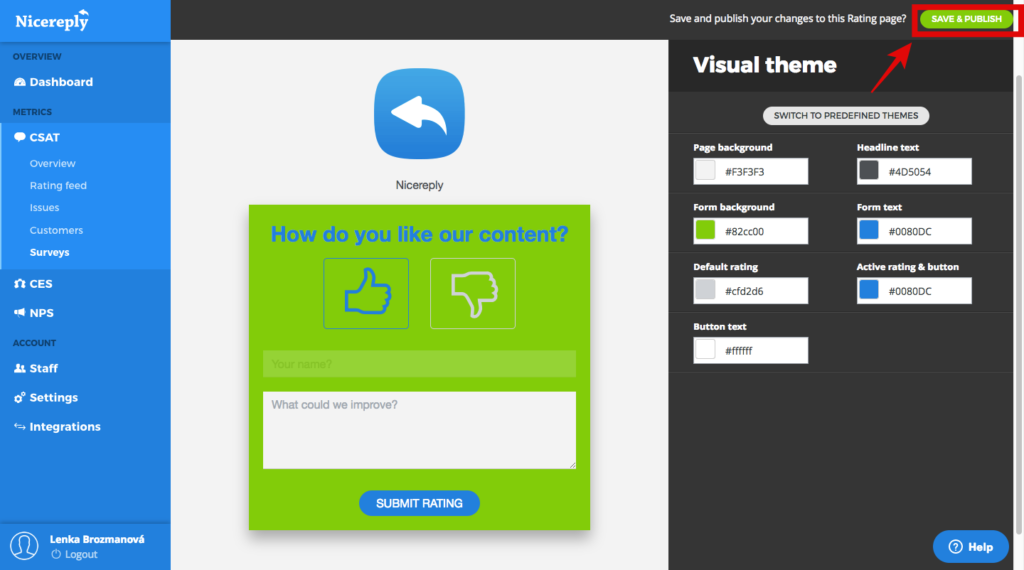Viewport: 1024px width, 570px height.
Task: Pick the green Form background color swatch
Action: click(705, 231)
